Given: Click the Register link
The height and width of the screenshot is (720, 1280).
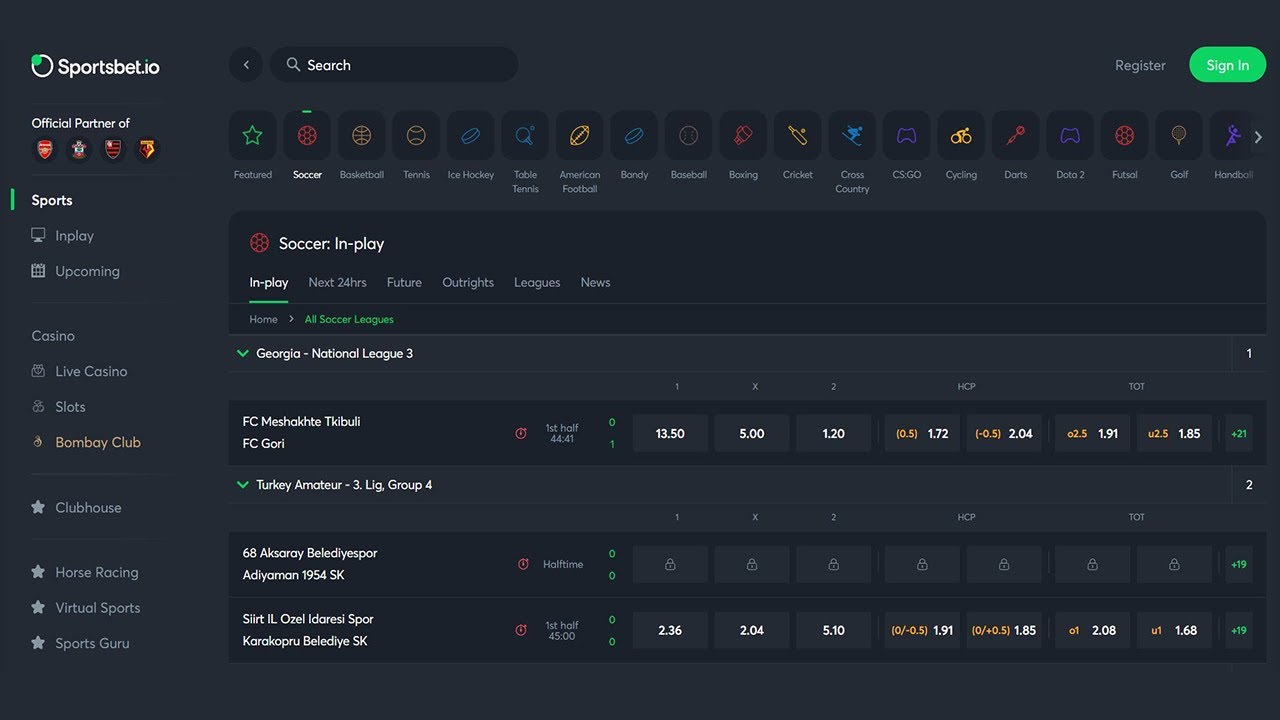Looking at the screenshot, I should pos(1140,65).
